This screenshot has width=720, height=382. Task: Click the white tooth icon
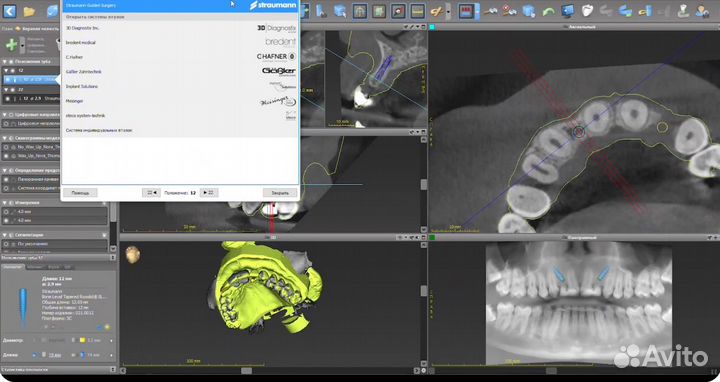pos(587,11)
